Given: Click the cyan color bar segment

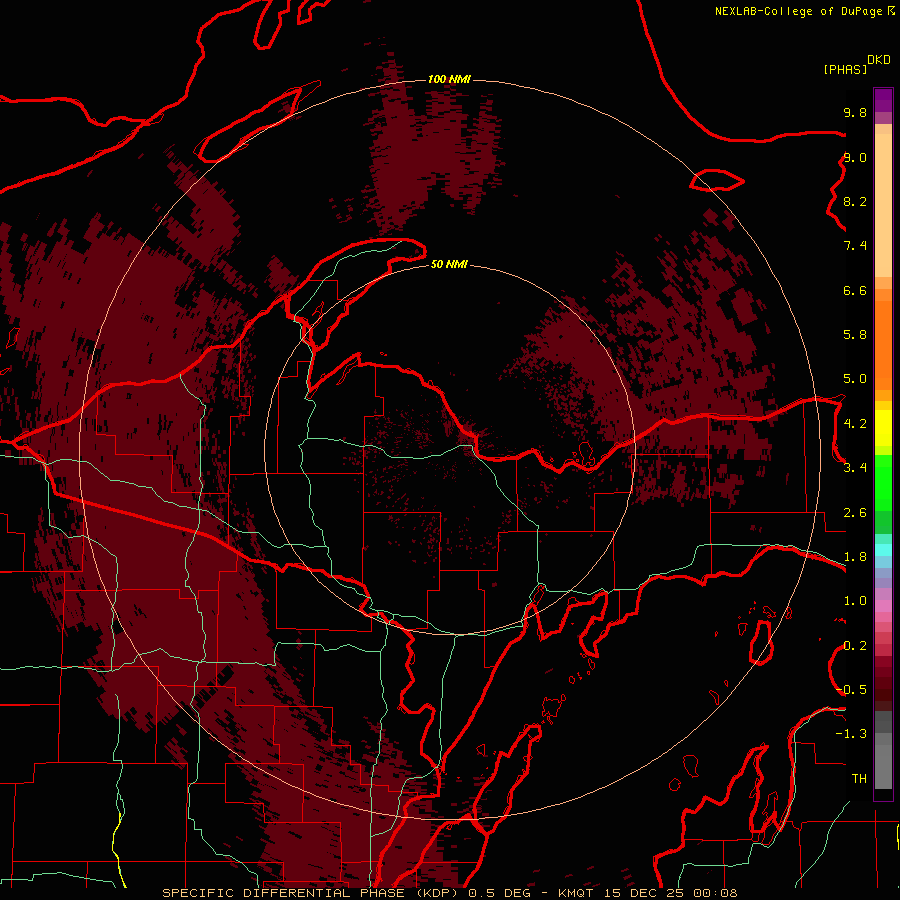Looking at the screenshot, I should [x=883, y=549].
